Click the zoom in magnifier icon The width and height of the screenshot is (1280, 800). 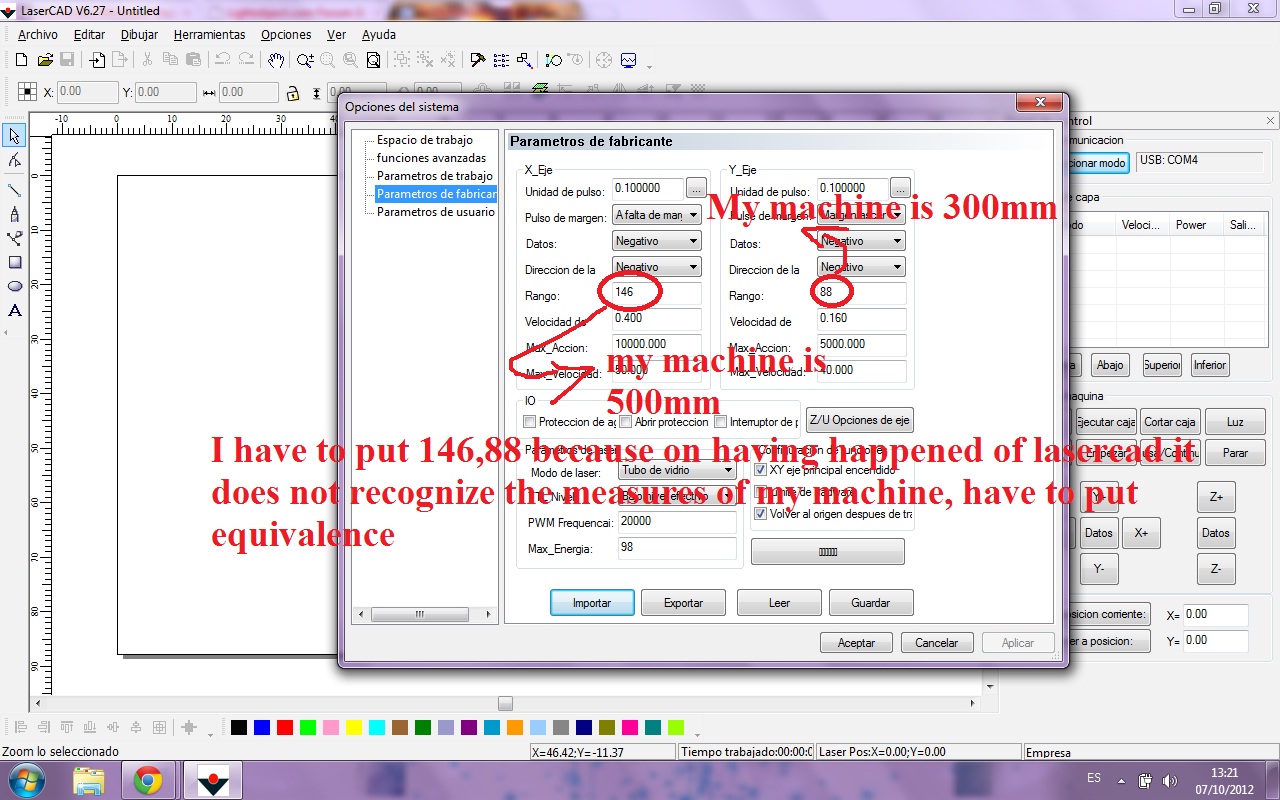click(305, 60)
